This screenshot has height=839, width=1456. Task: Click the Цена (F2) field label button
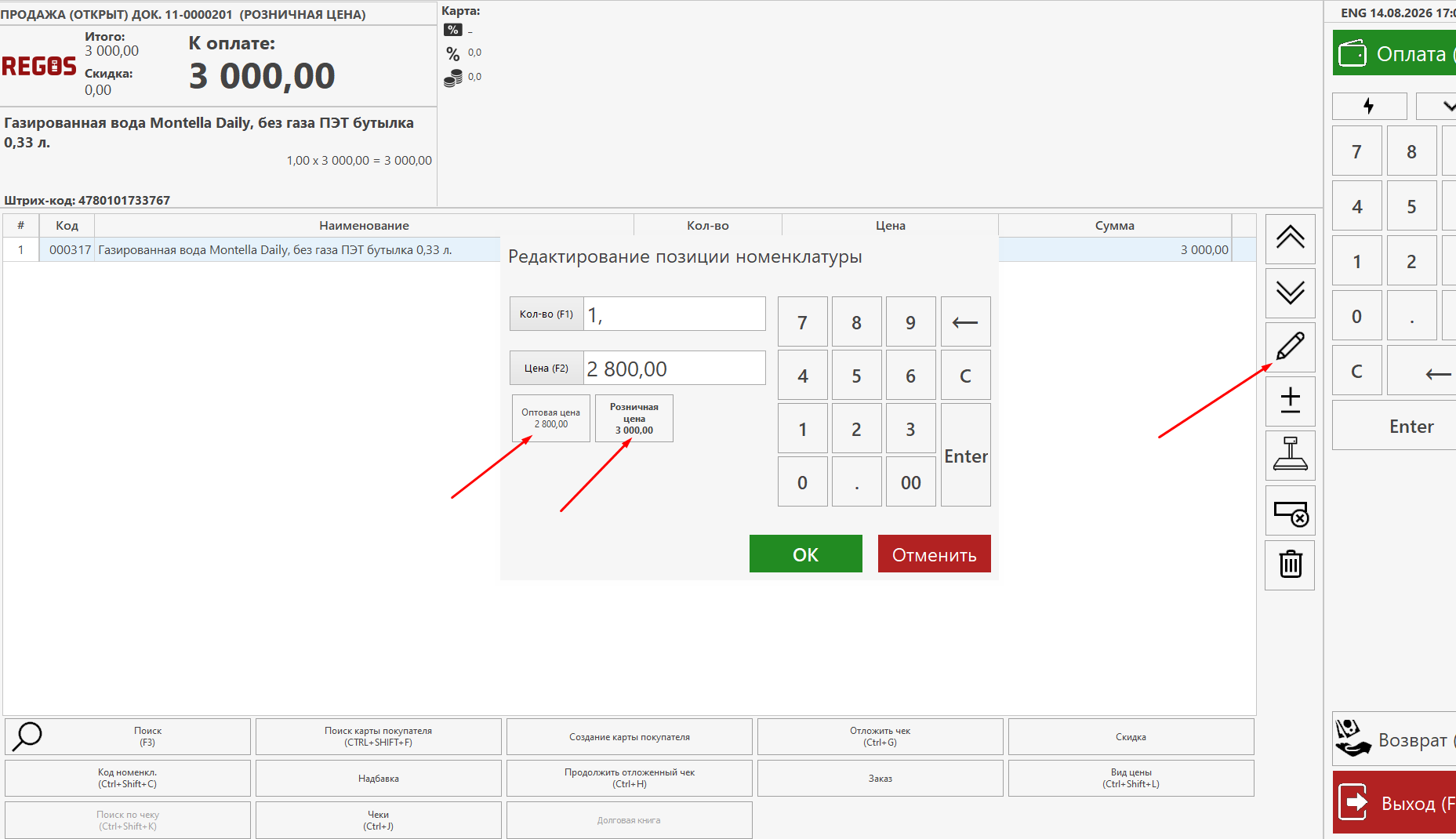point(546,368)
